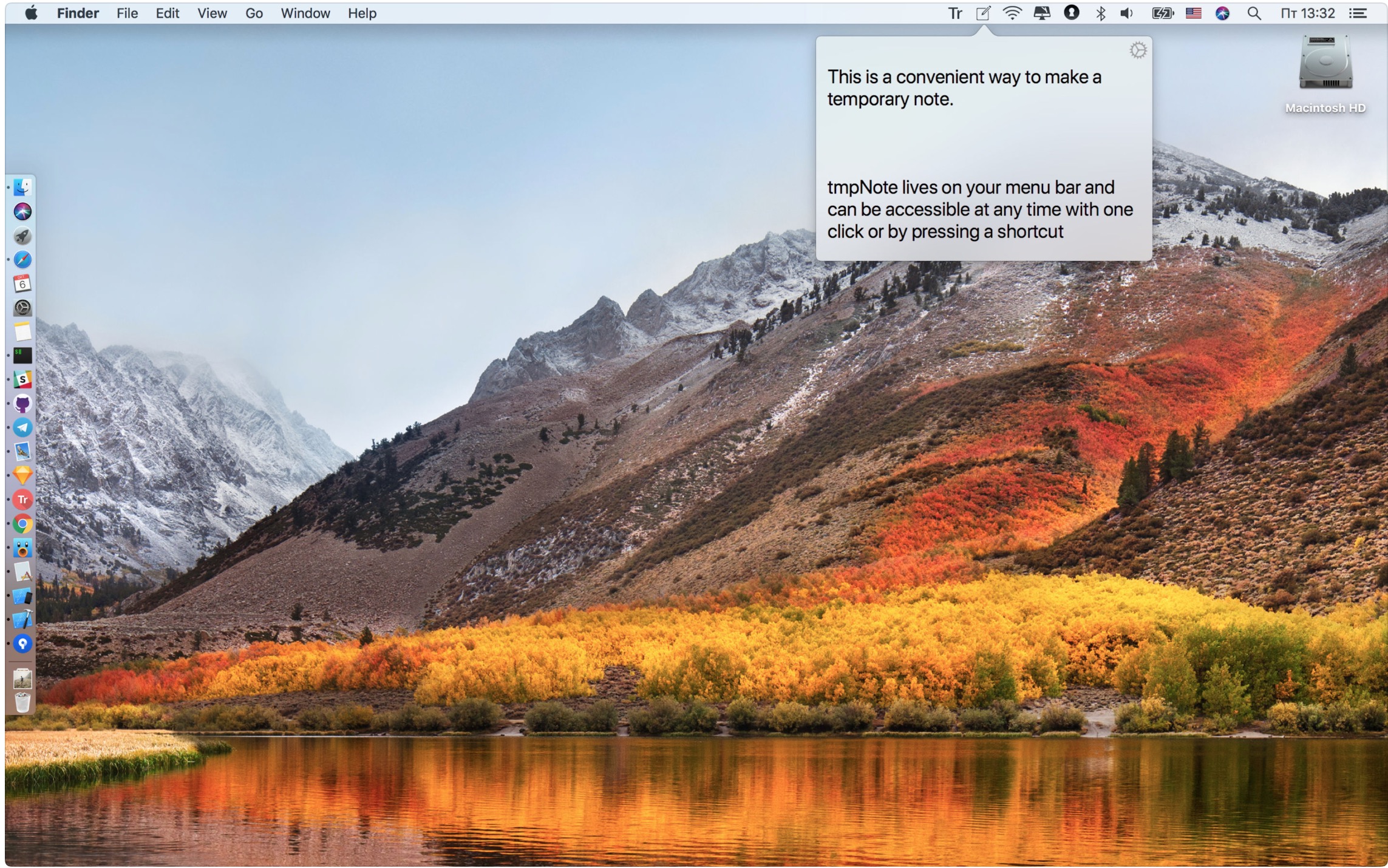Open Terminal from the dock
This screenshot has width=1388, height=868.
(x=22, y=355)
